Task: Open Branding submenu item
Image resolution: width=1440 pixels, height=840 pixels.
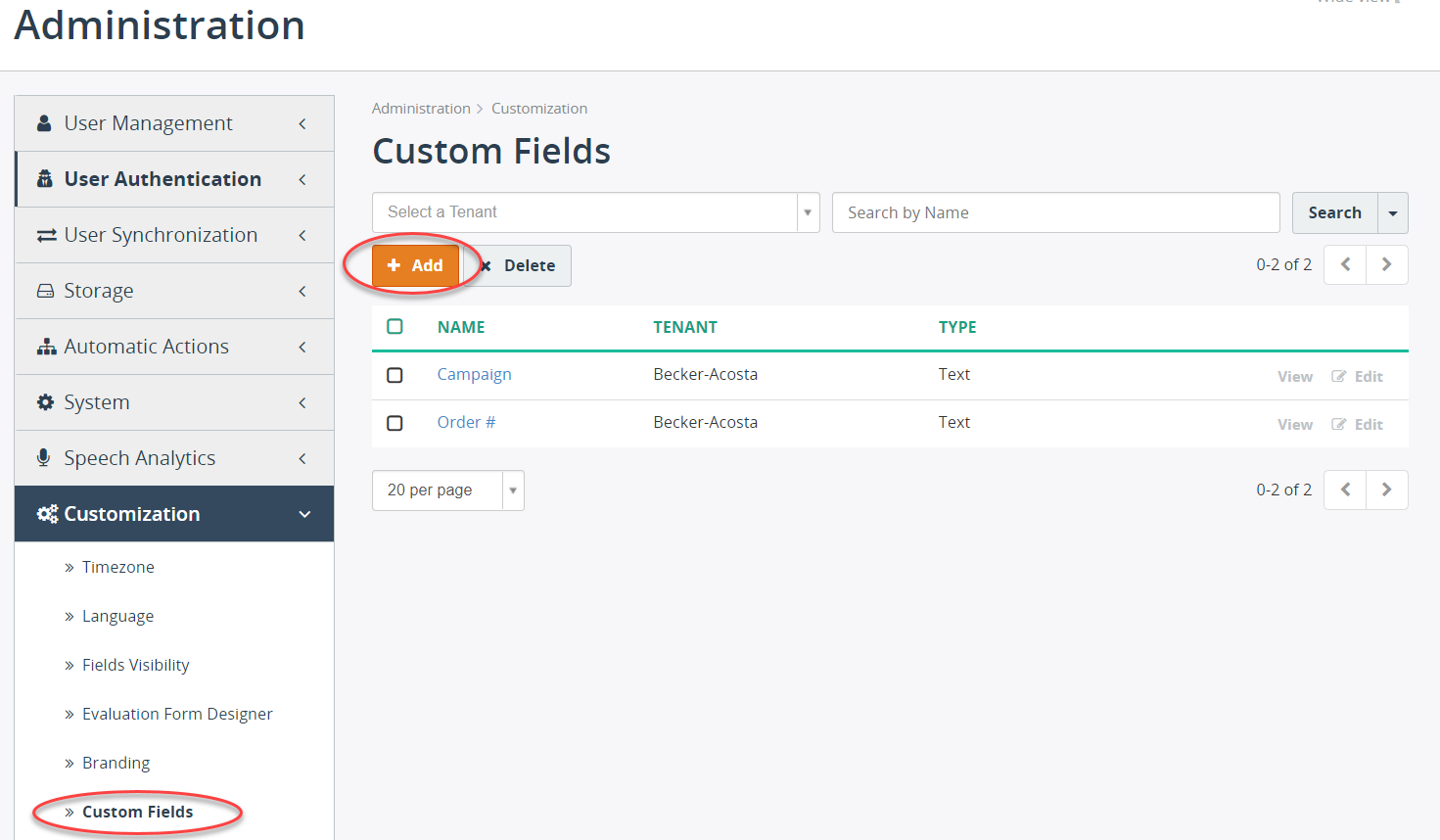Action: point(116,763)
